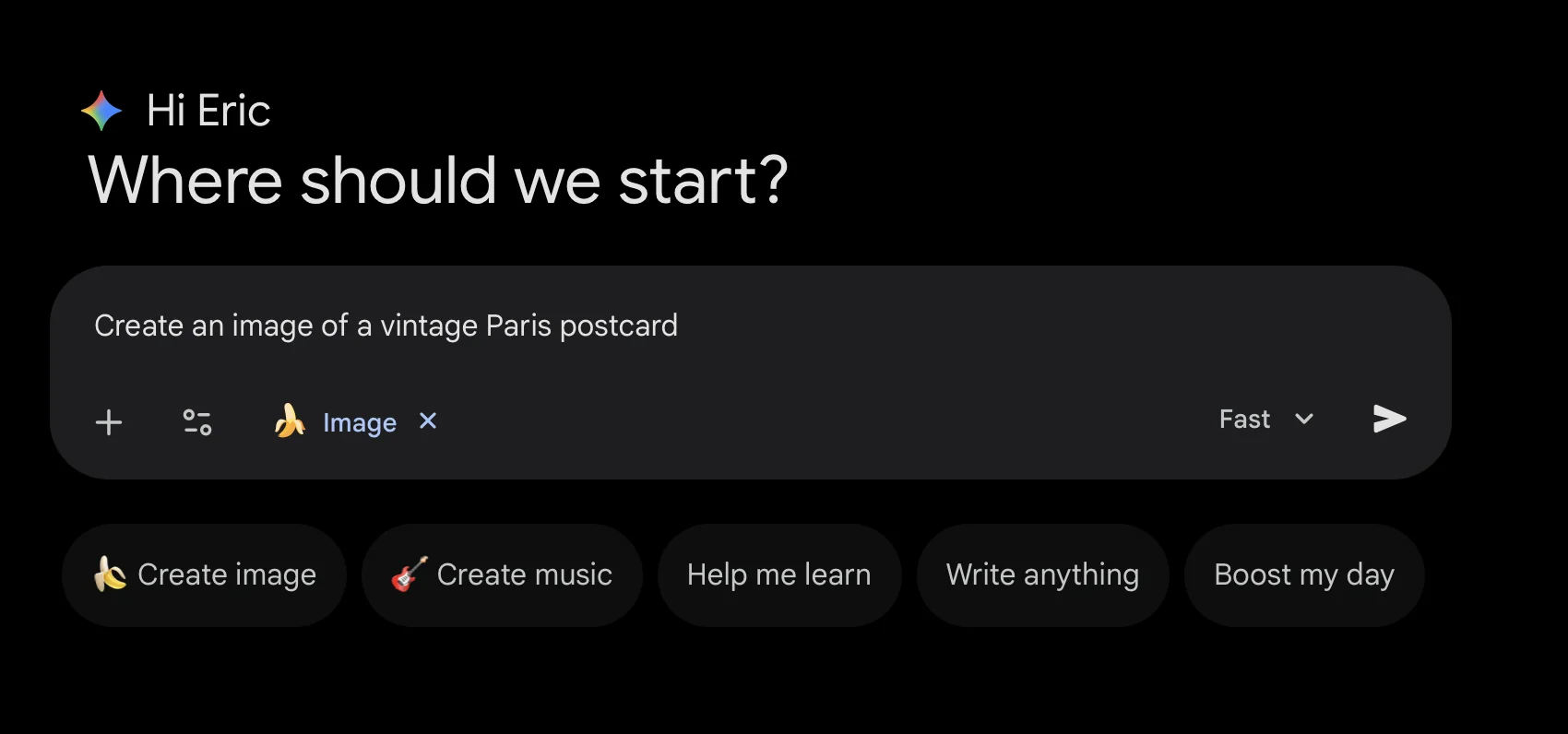Click the tune settings icon in prompt bar
The height and width of the screenshot is (734, 1568).
(196, 422)
